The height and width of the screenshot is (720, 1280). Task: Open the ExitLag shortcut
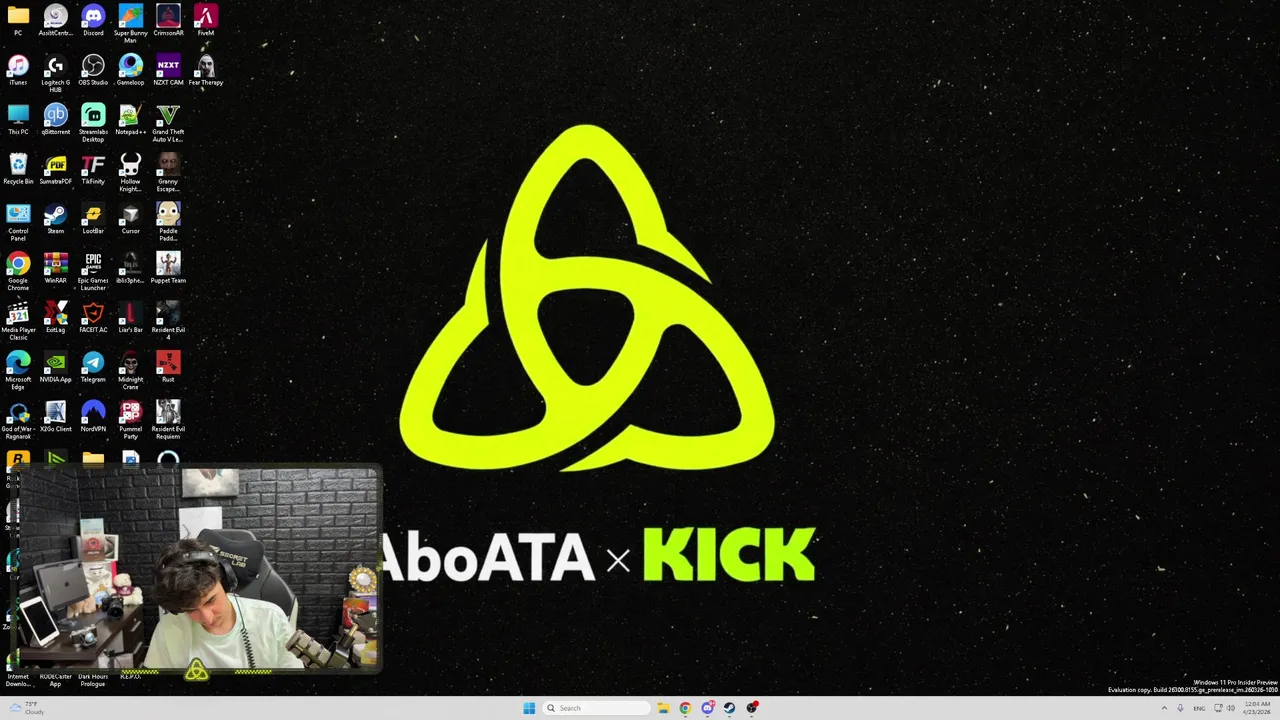pyautogui.click(x=55, y=317)
